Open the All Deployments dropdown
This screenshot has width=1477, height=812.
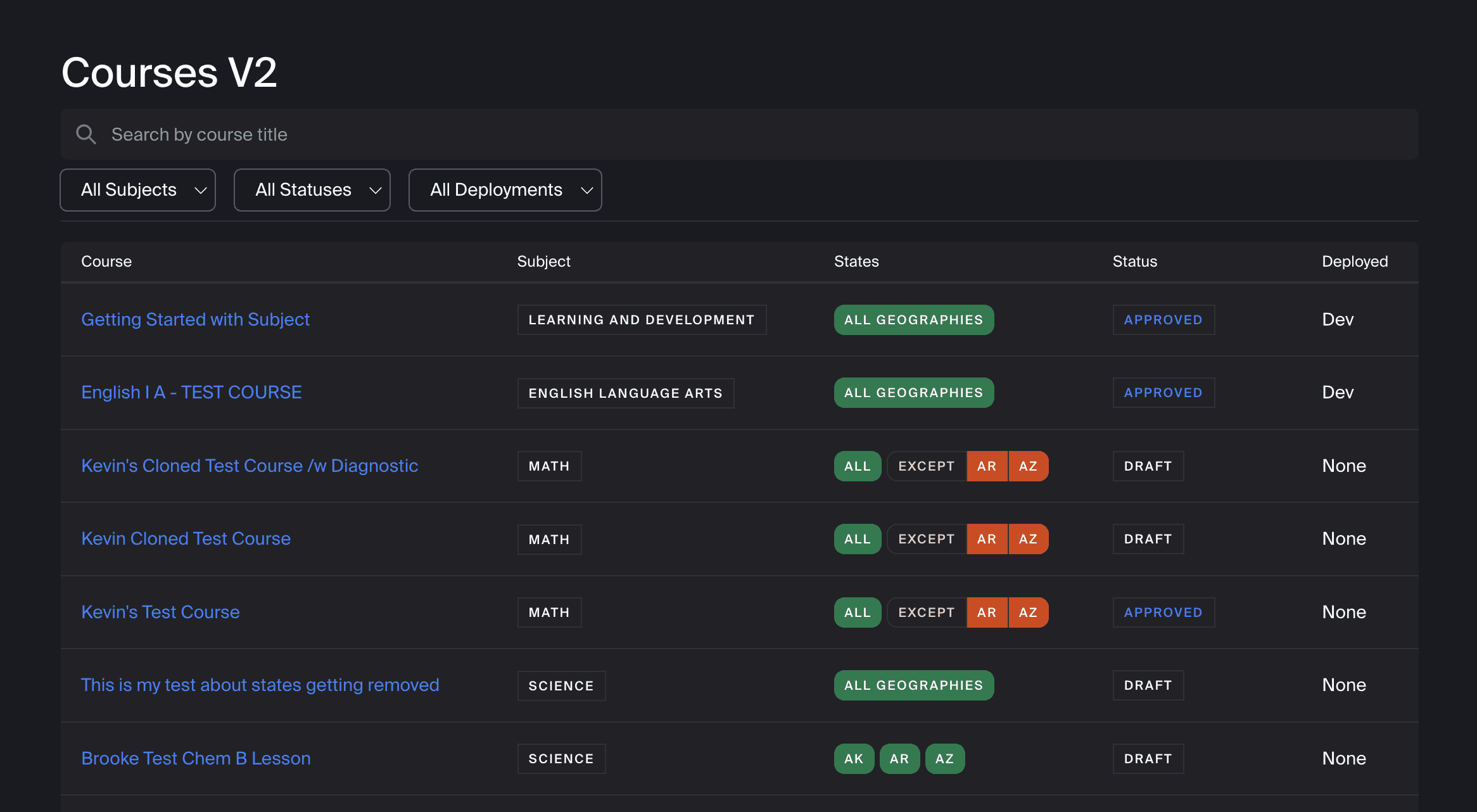(505, 190)
